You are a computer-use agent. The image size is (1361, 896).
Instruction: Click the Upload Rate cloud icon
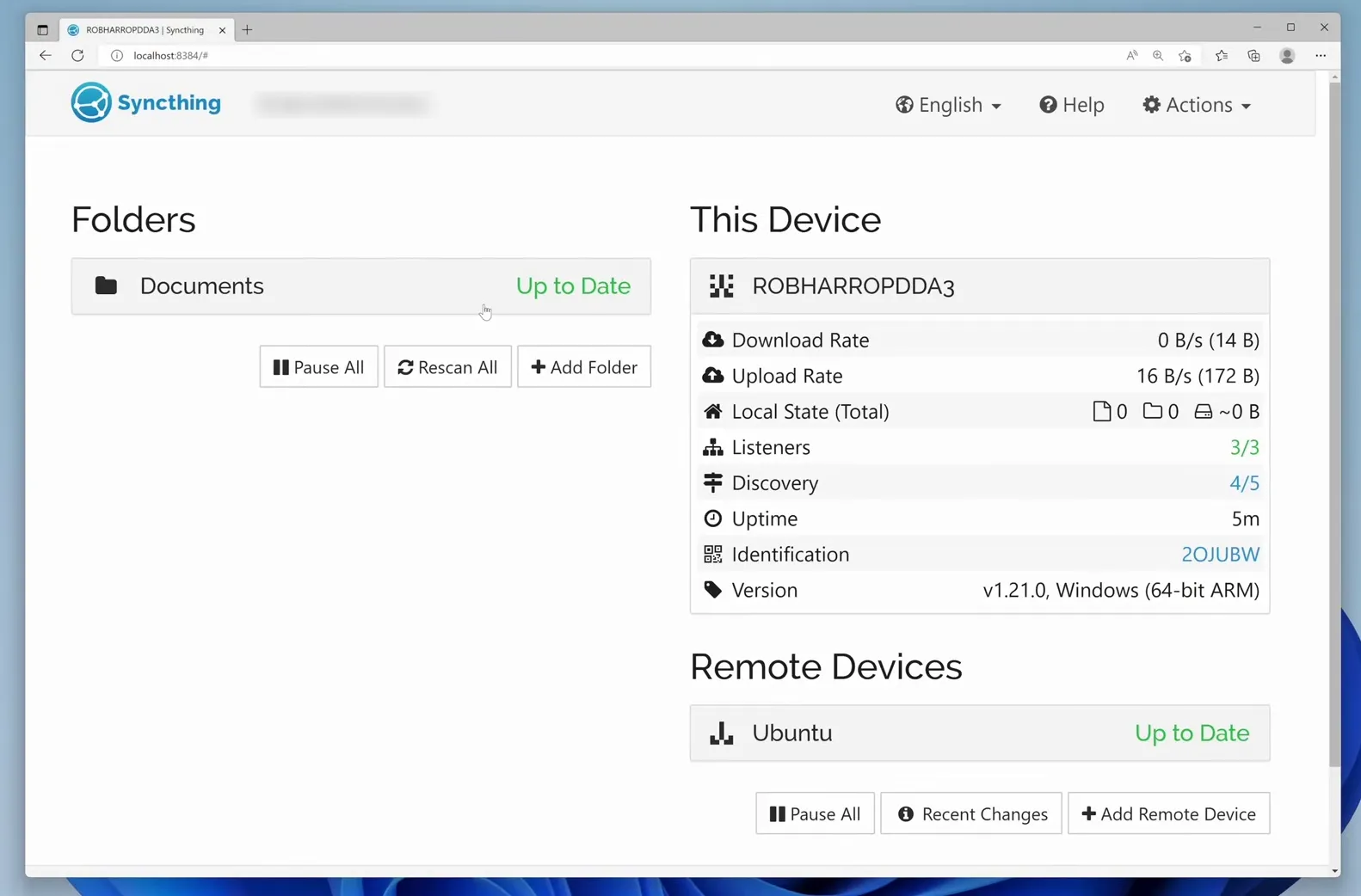[x=712, y=376]
